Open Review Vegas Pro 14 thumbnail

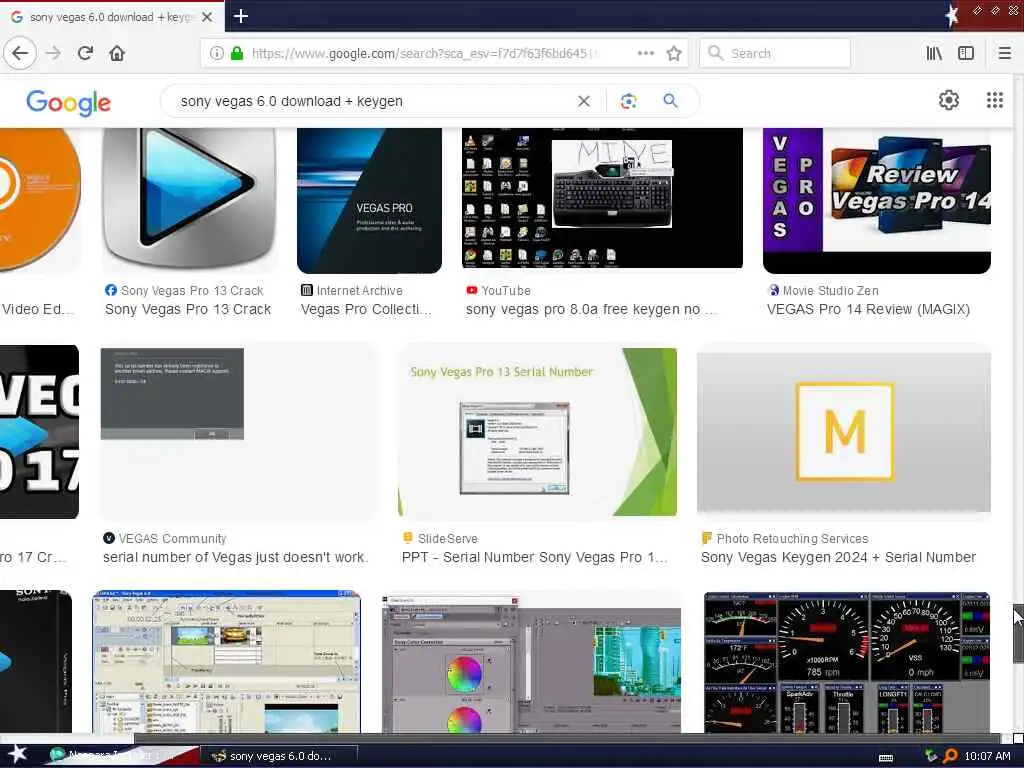tap(876, 200)
